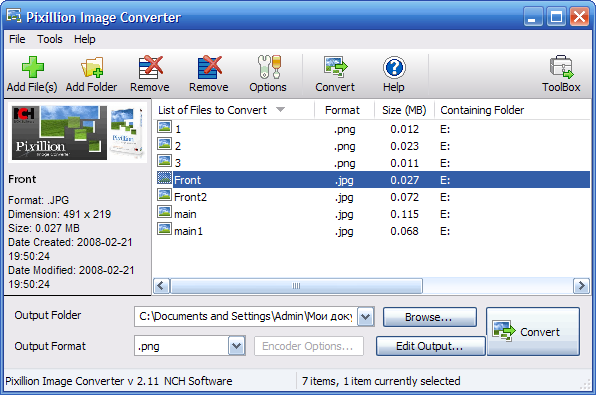
Task: Click the large Convert button at the bottom right
Action: click(x=533, y=332)
